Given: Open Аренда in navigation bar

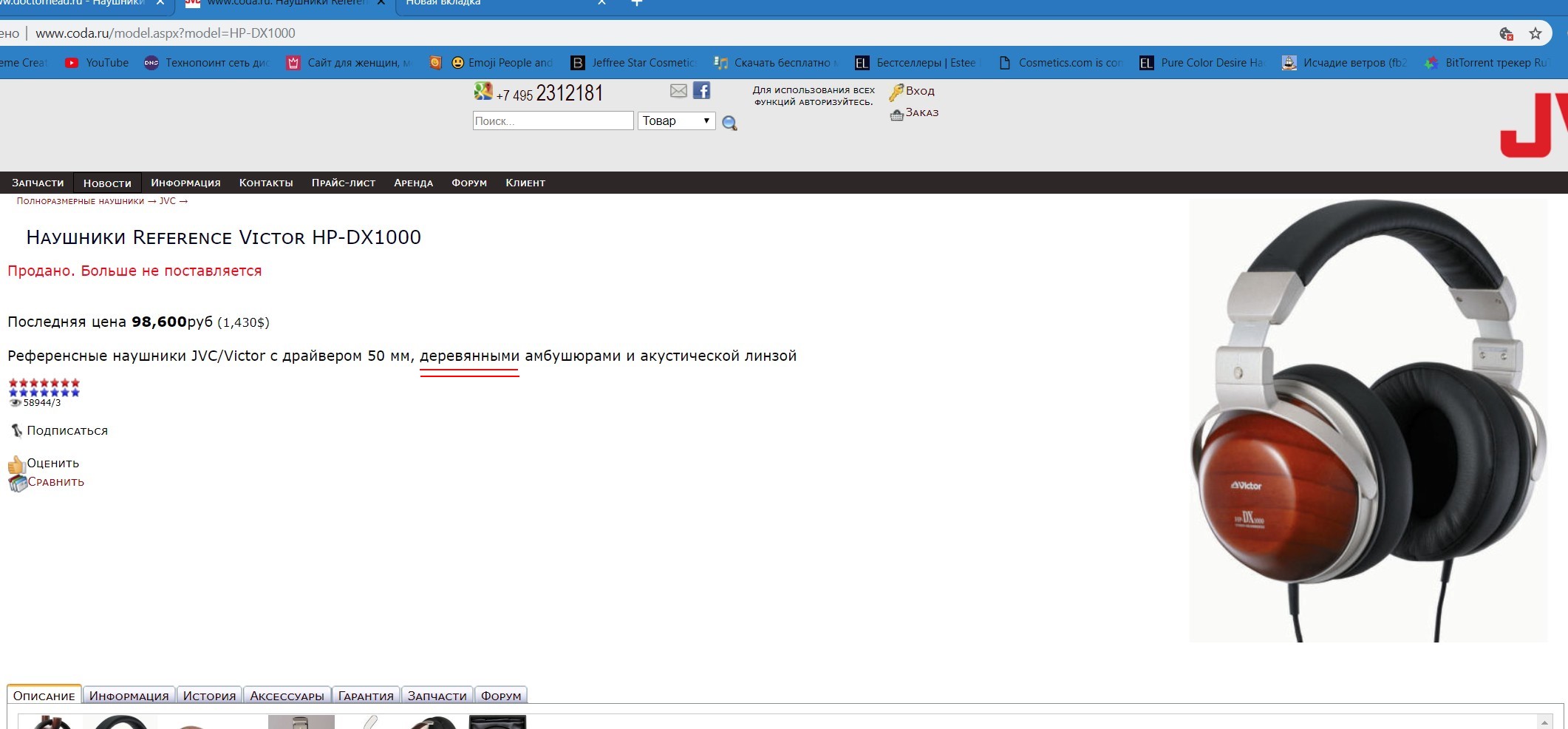Looking at the screenshot, I should [414, 183].
